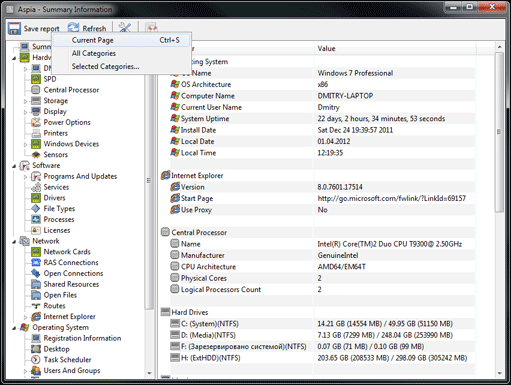Click the right pane scrollbar thumb

pyautogui.click(x=499, y=132)
